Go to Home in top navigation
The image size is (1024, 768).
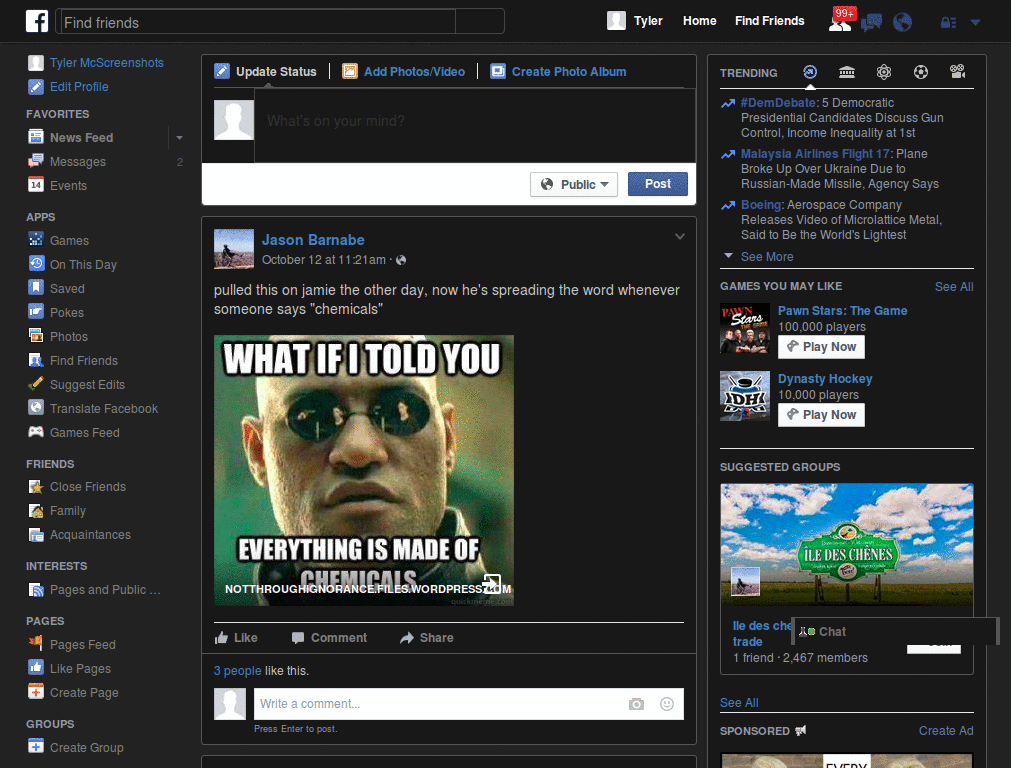(699, 21)
